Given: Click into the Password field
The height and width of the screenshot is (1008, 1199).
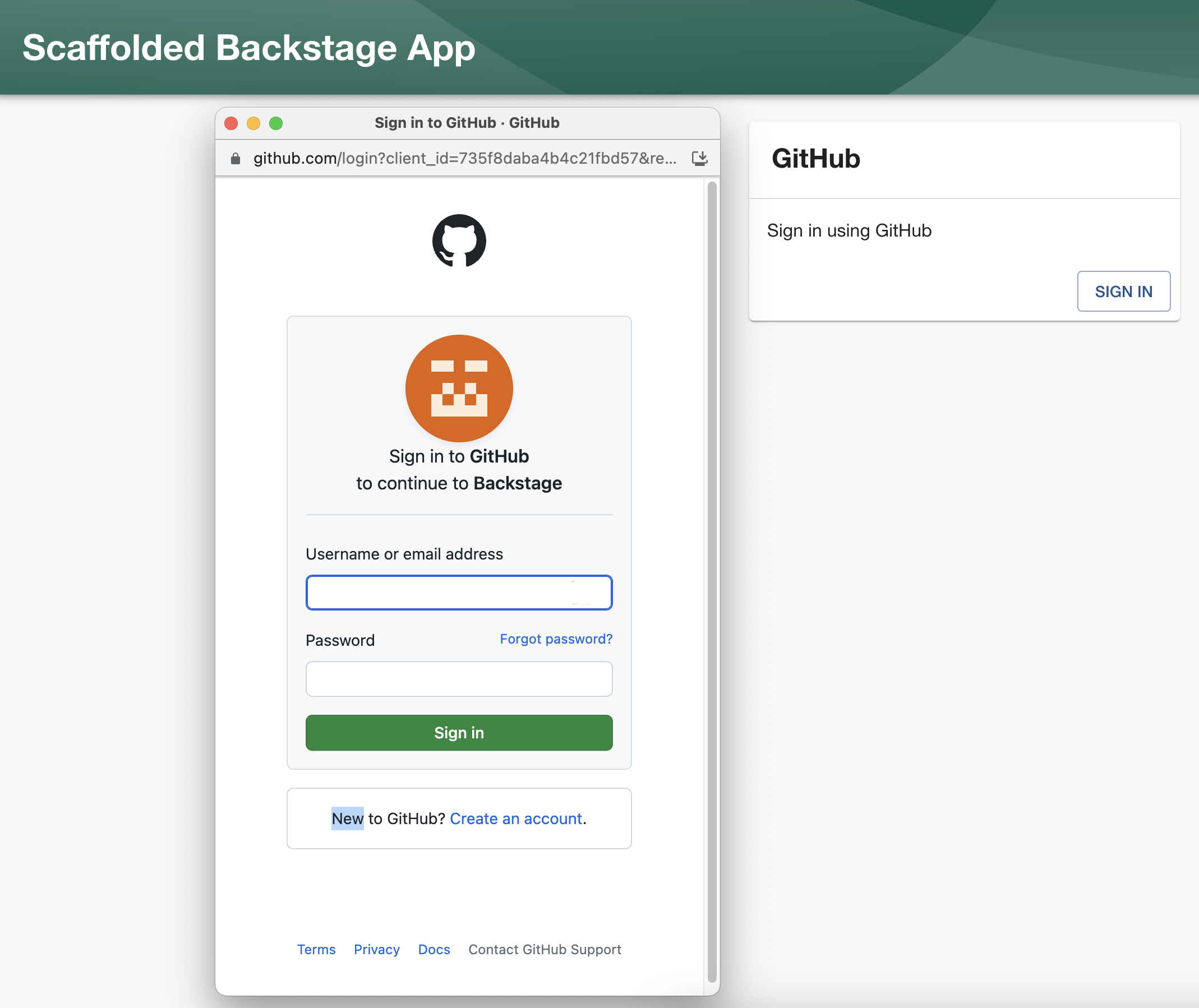Looking at the screenshot, I should (459, 679).
